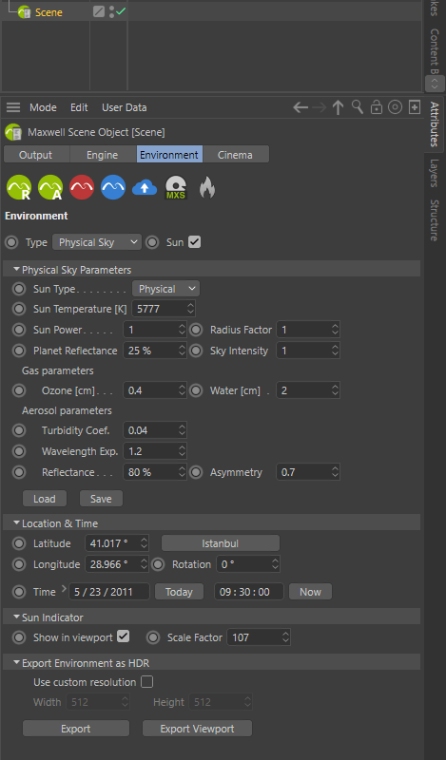Open the attribute manager hamburger menu
This screenshot has width=446, height=760.
[x=13, y=107]
